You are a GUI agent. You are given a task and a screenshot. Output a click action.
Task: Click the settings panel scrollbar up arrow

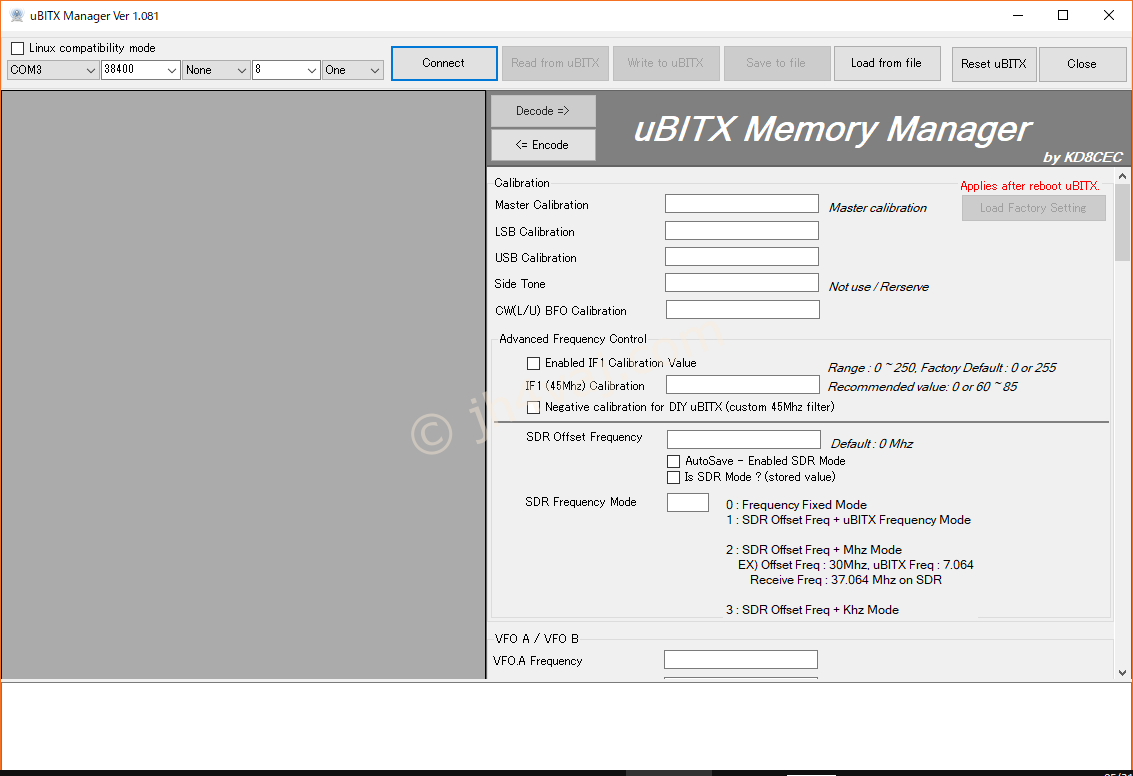click(x=1122, y=176)
